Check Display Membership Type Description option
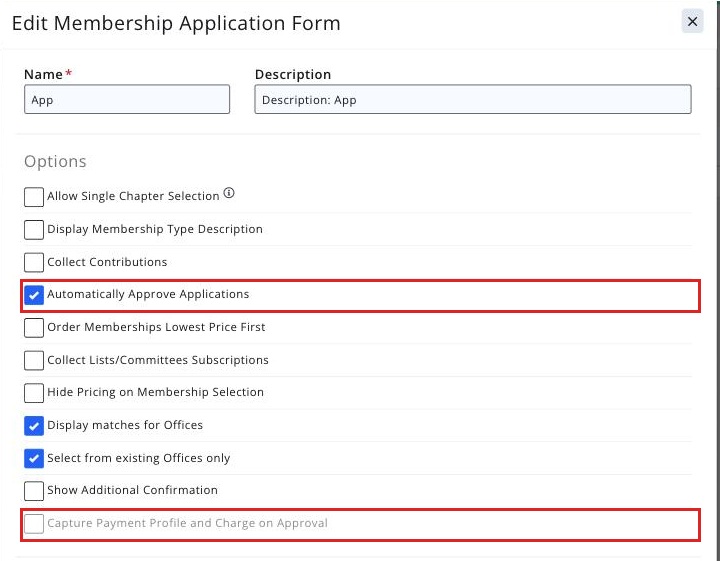Image resolution: width=720 pixels, height=561 pixels. 34,230
